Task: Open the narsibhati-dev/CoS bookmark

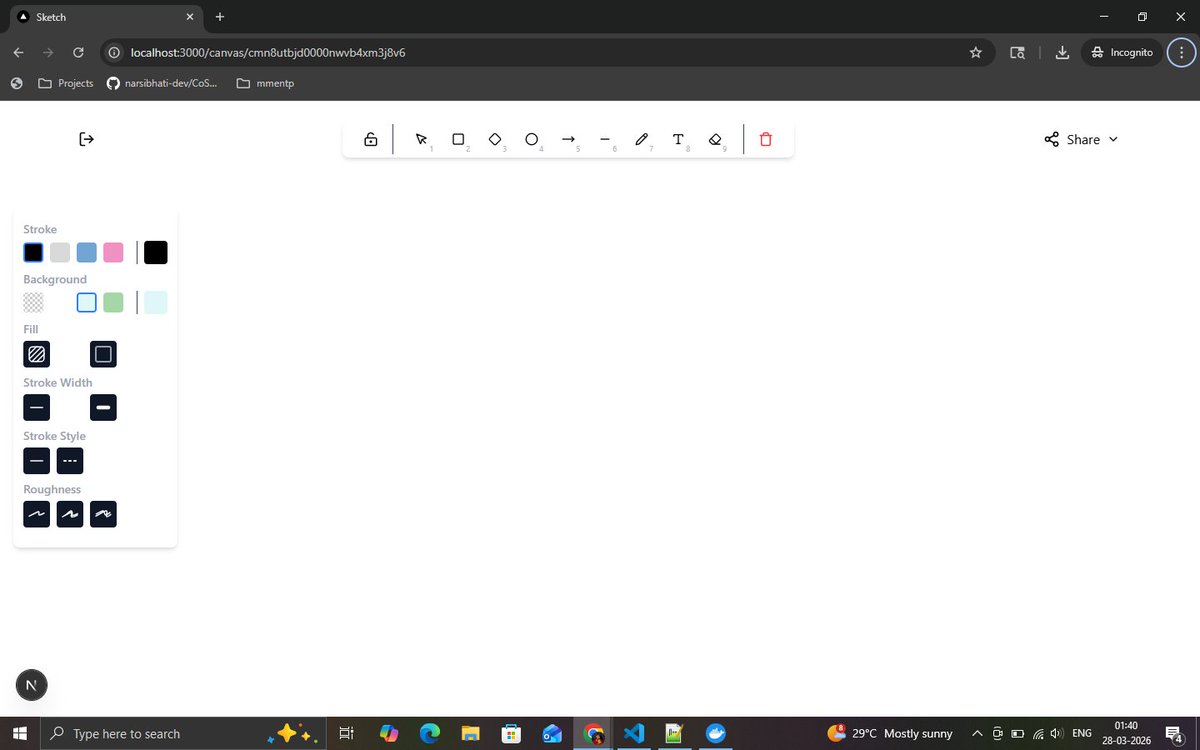Action: [x=162, y=83]
